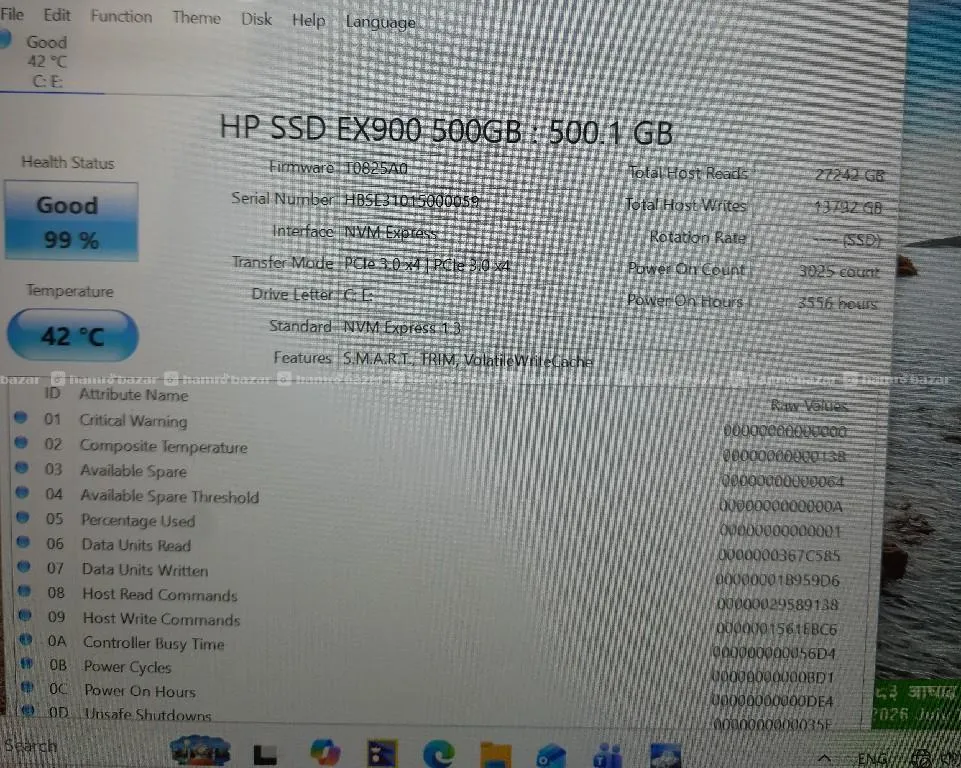Launch Copilot from the taskbar

(325, 751)
